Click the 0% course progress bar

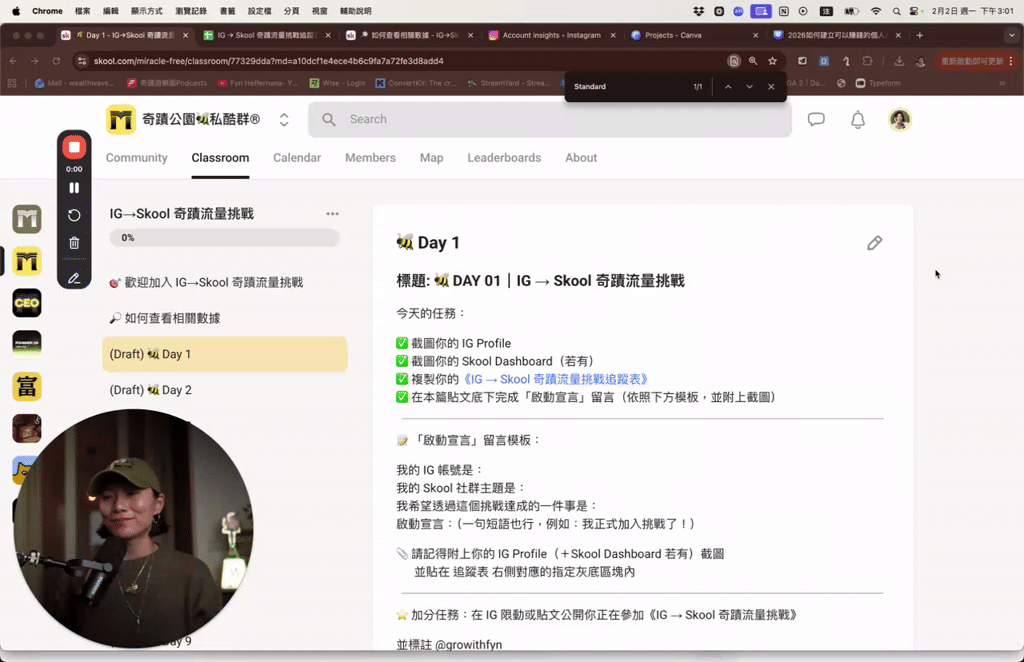[225, 238]
